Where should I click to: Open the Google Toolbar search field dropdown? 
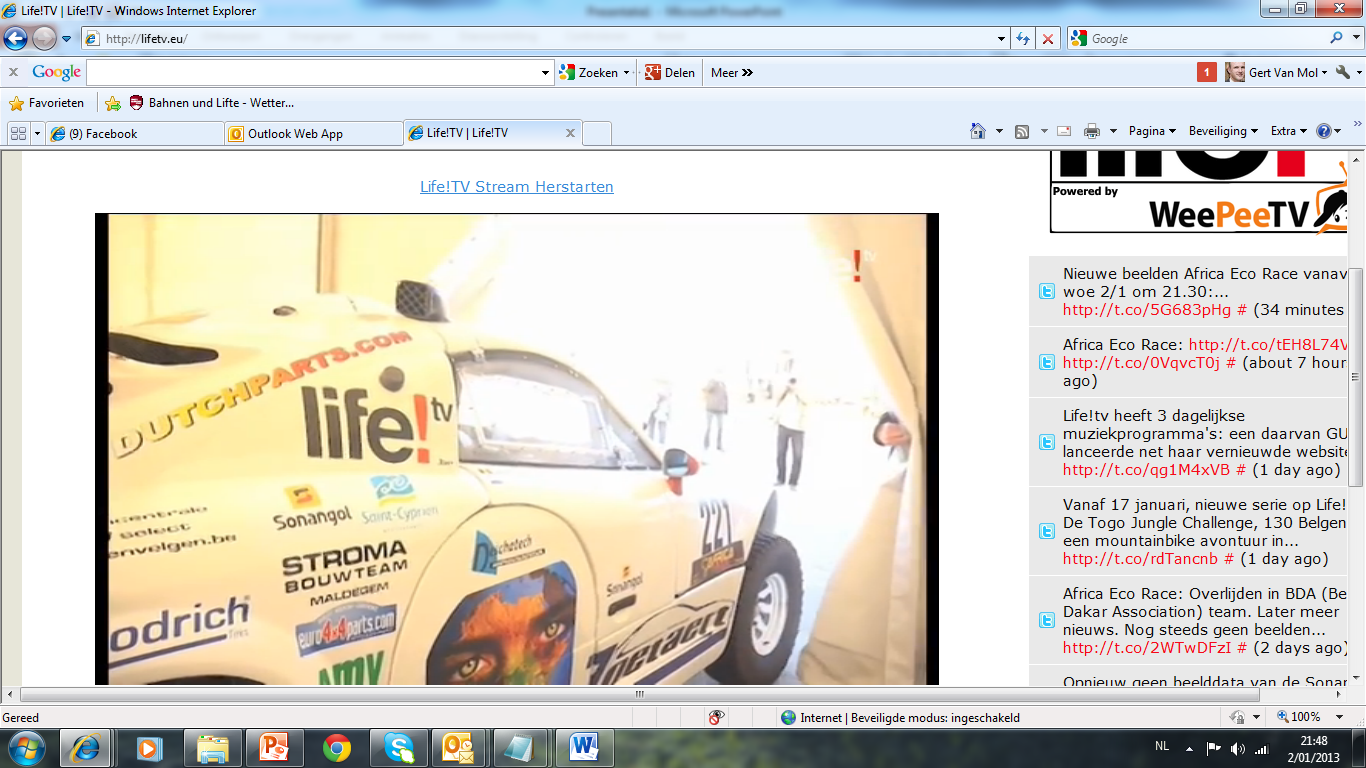[x=546, y=72]
